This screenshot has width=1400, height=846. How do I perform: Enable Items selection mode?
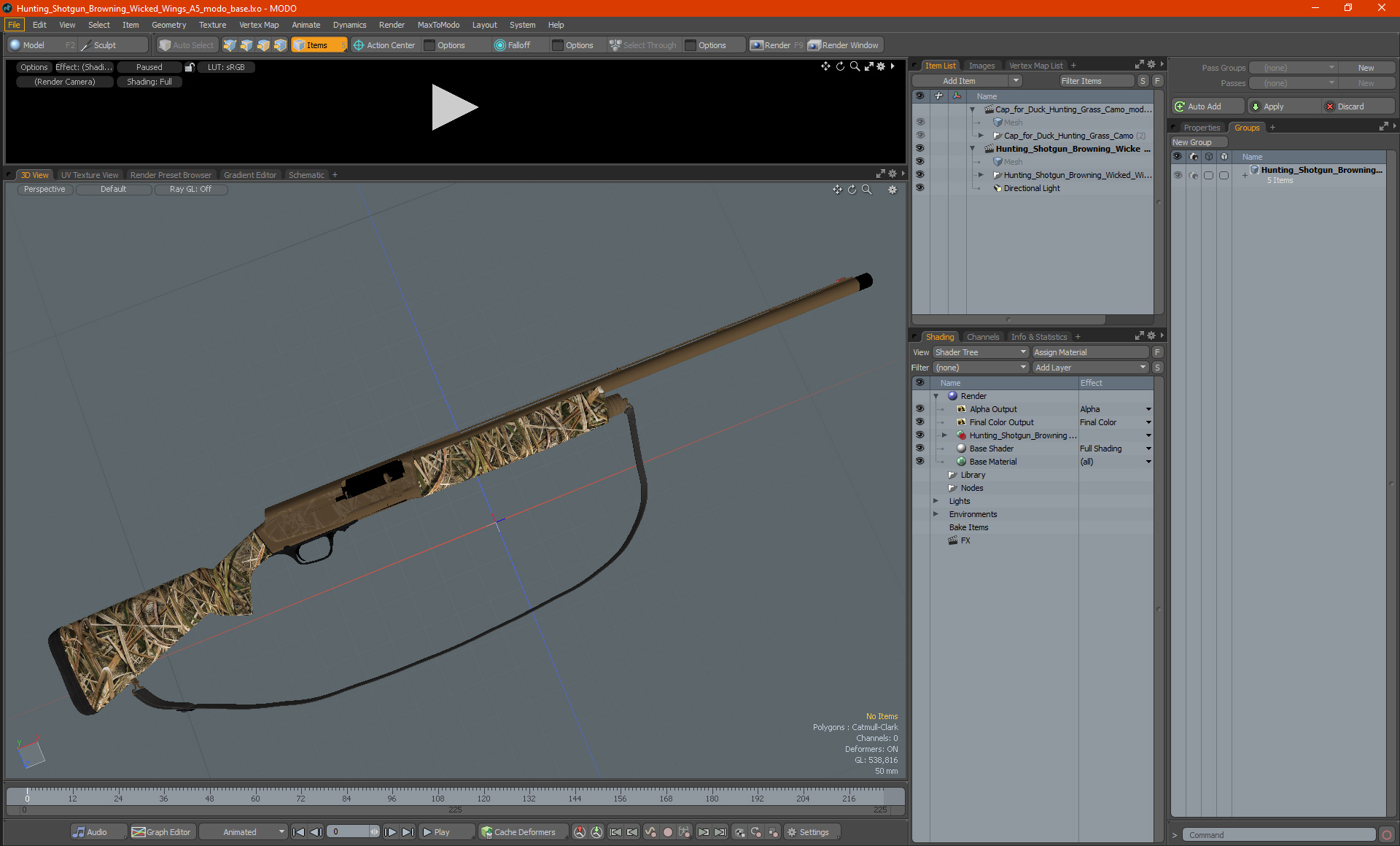tap(319, 45)
